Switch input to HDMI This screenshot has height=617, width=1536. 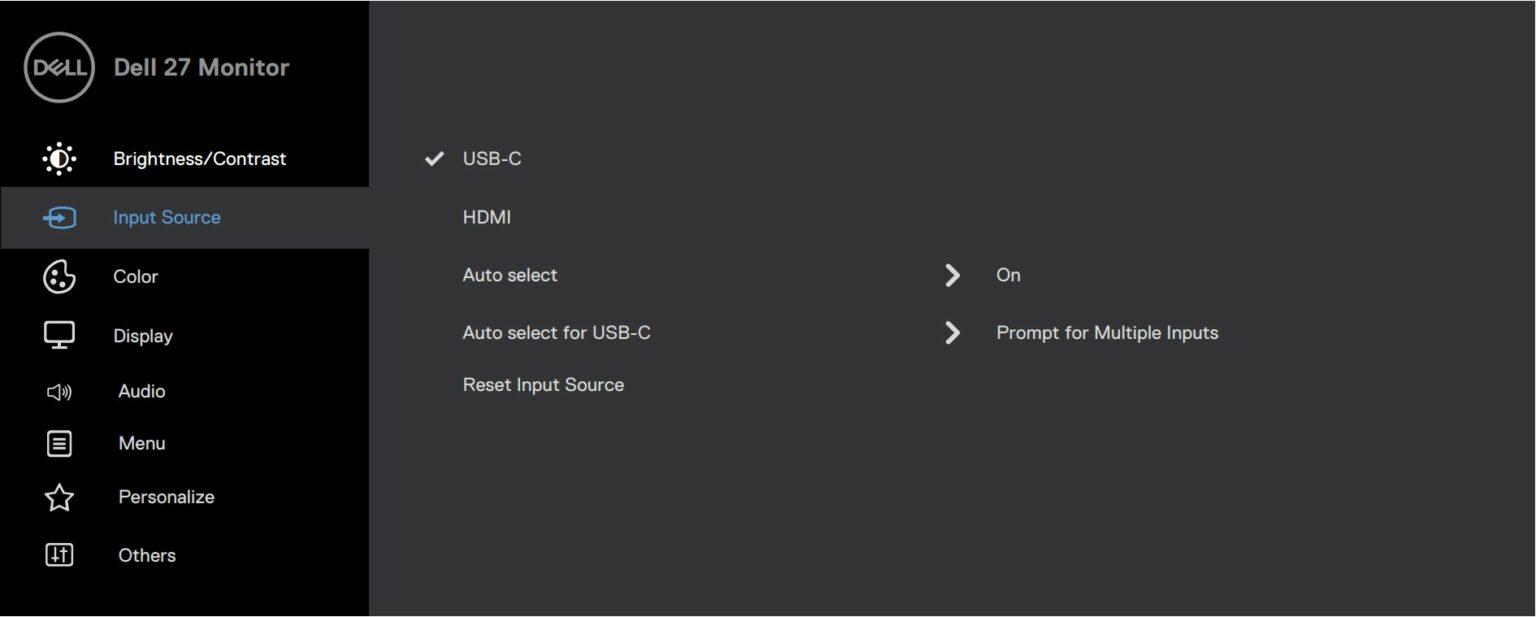(x=487, y=217)
